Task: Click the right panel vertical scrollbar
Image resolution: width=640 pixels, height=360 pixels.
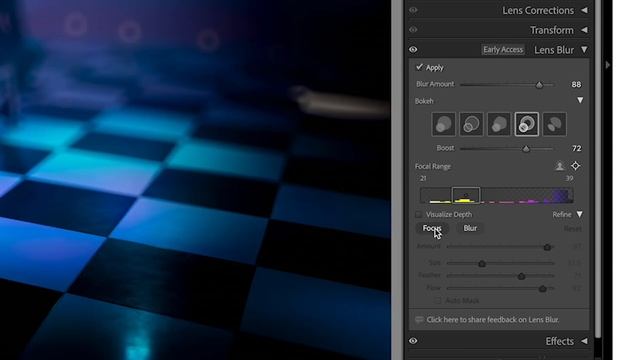Action: [x=598, y=169]
